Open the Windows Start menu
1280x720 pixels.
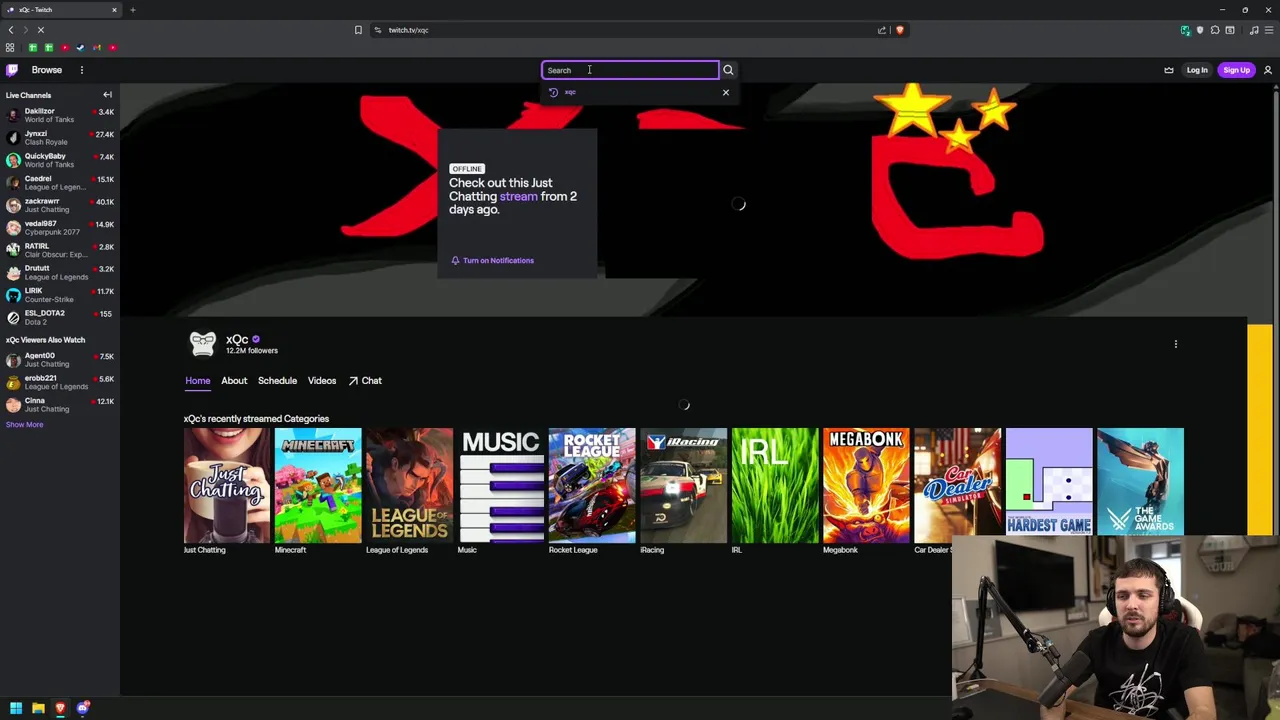[16, 708]
